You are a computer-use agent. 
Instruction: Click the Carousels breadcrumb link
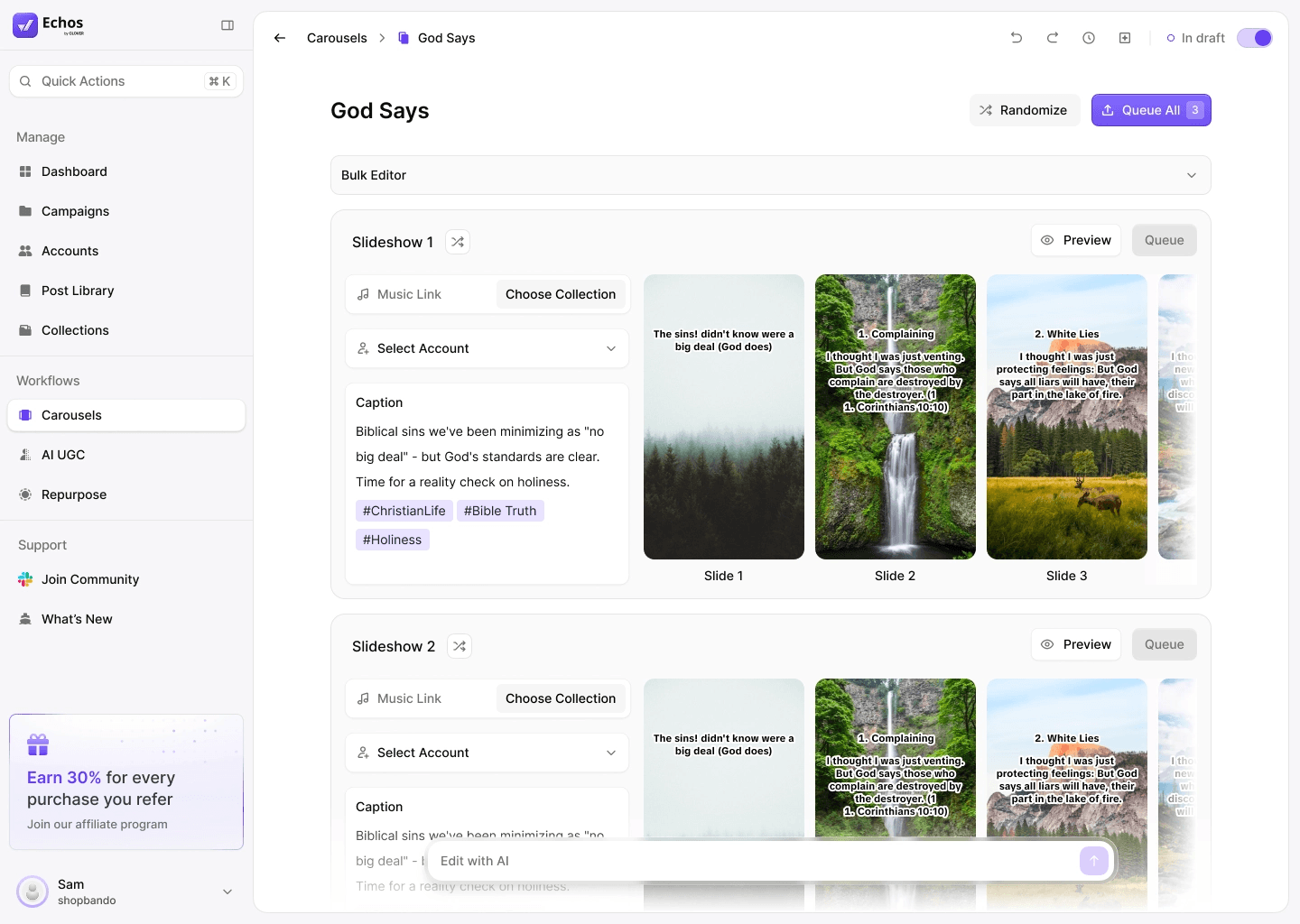(337, 38)
